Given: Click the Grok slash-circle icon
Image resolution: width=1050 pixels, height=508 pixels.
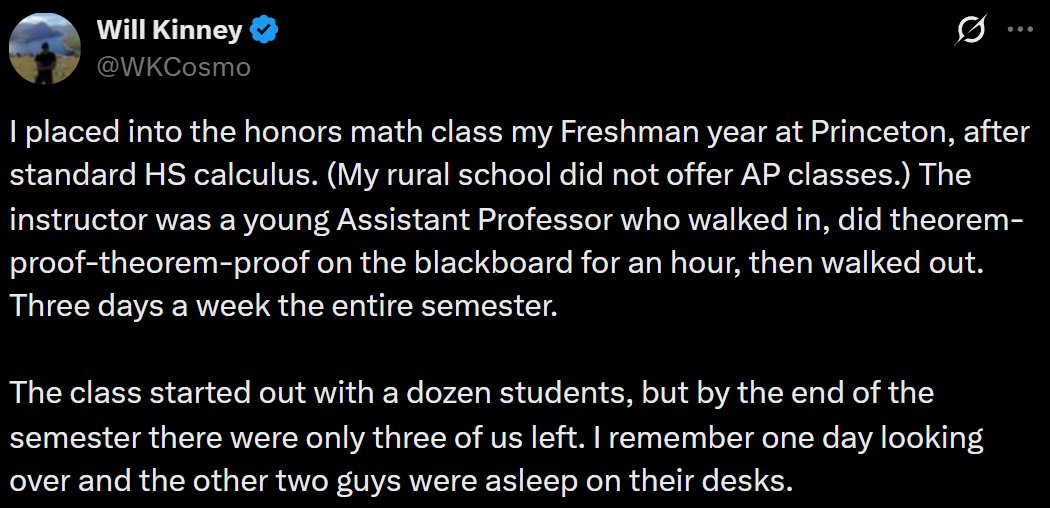Looking at the screenshot, I should [968, 32].
